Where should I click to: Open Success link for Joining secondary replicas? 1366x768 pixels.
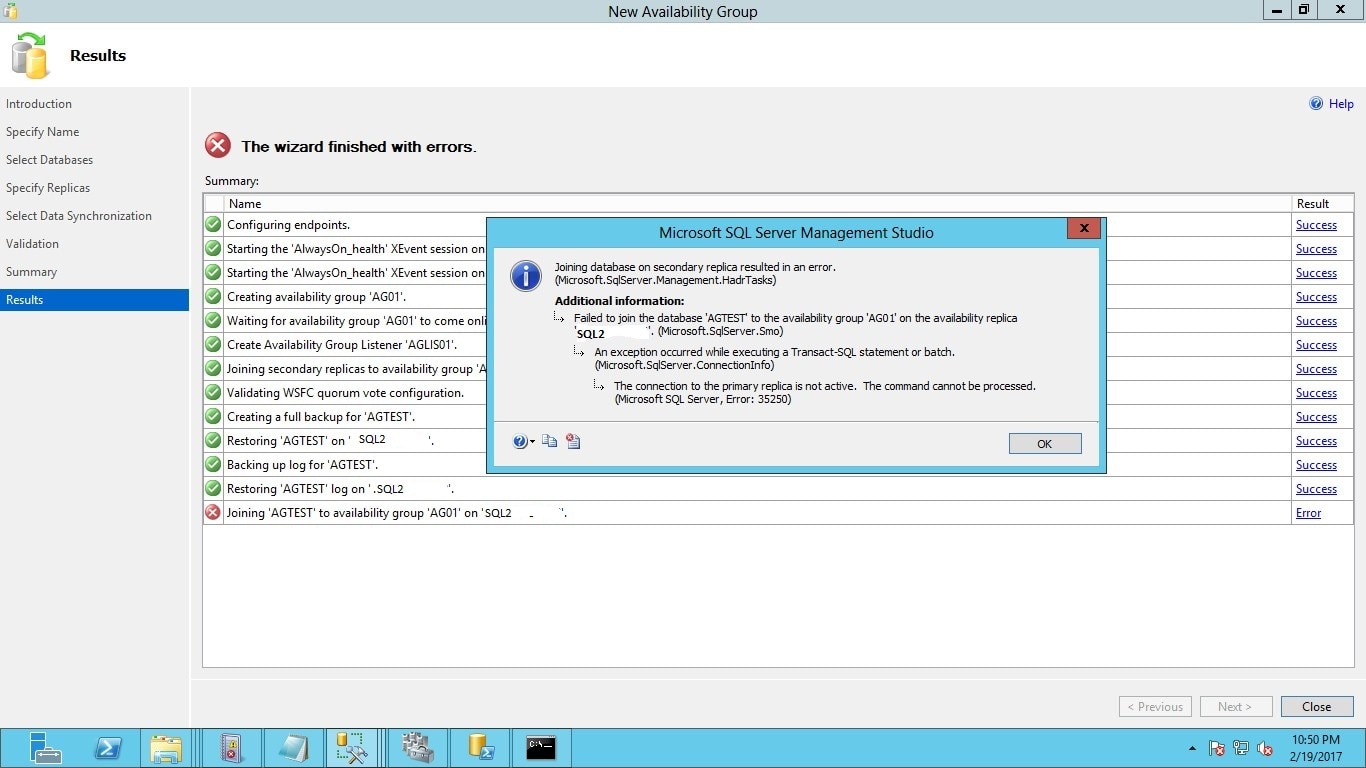coord(1316,369)
